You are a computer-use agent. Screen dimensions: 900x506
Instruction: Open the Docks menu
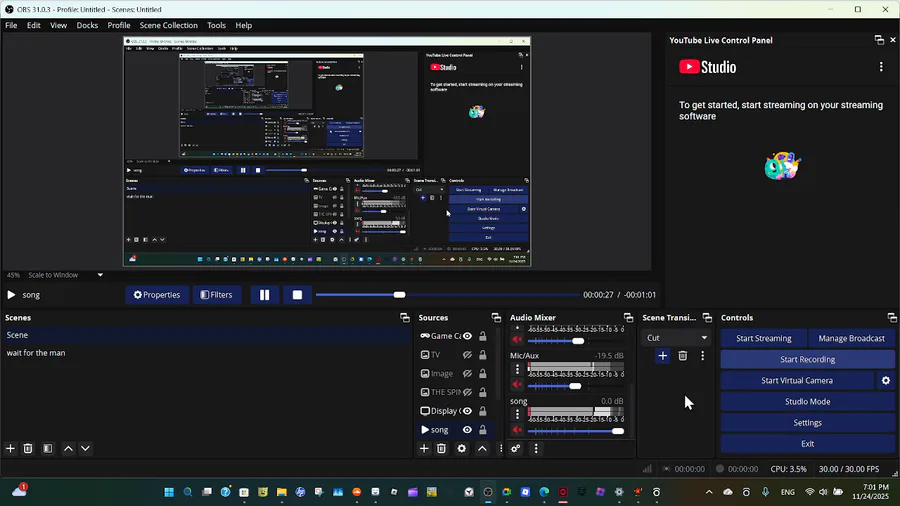87,25
